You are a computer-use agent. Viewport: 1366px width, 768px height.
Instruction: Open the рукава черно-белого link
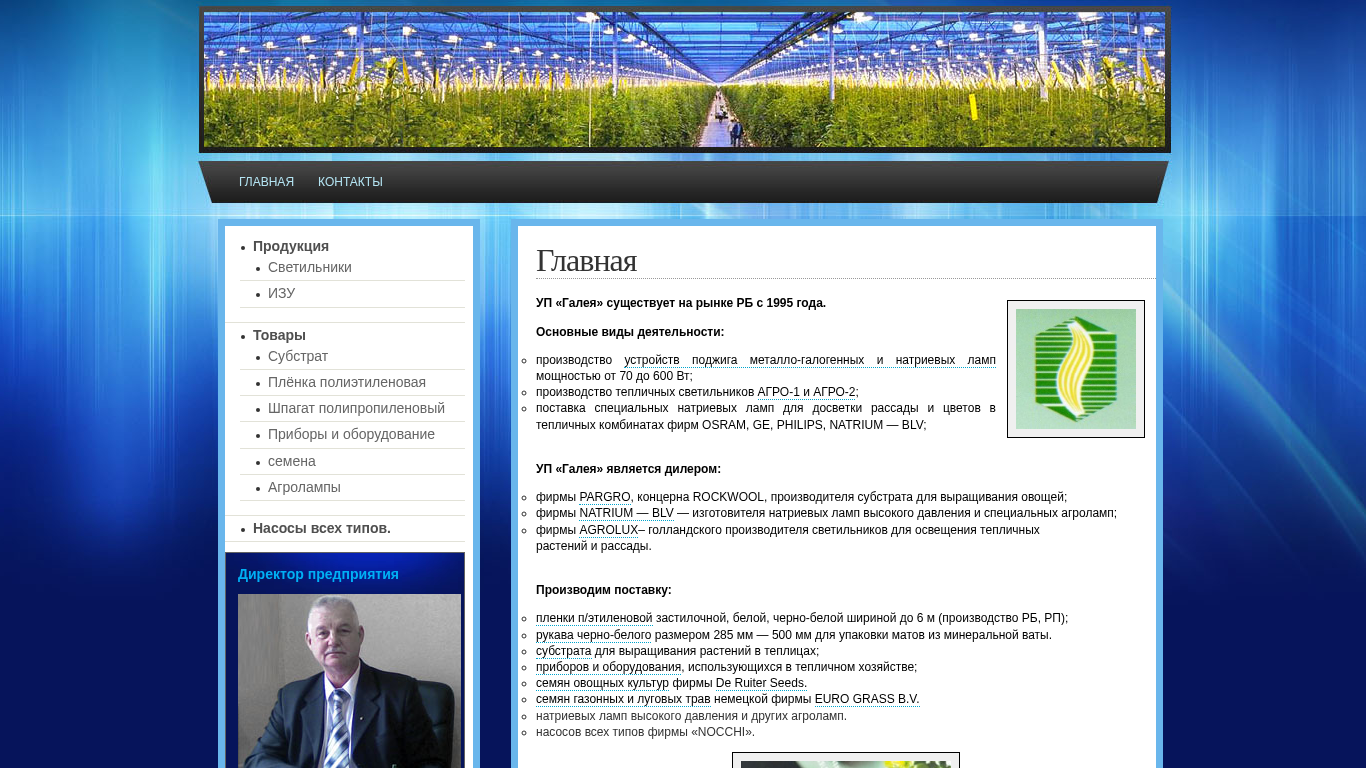click(x=594, y=635)
